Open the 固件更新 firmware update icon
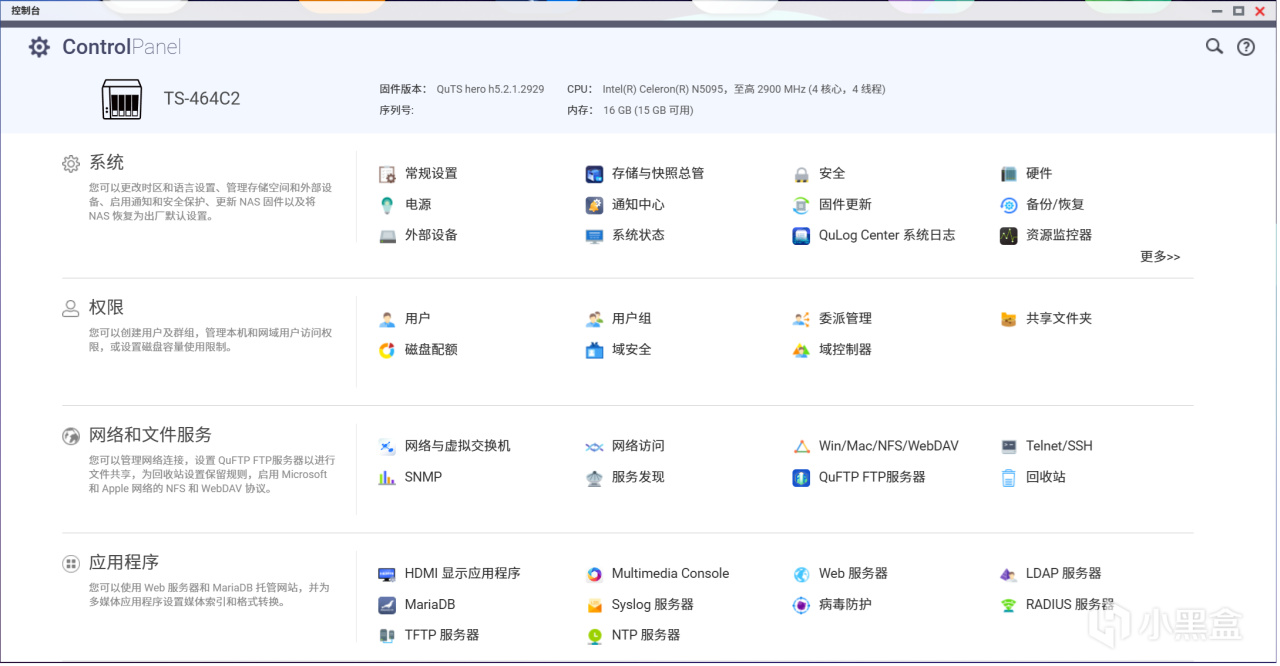This screenshot has width=1280, height=666. [x=801, y=205]
